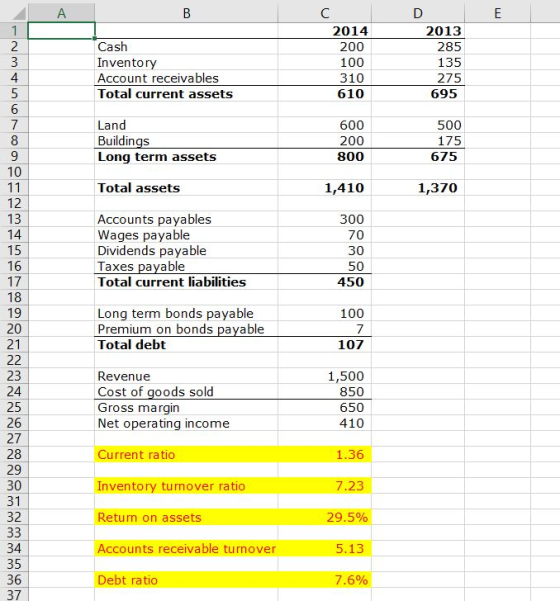
Task: Select column B header
Action: click(x=186, y=13)
